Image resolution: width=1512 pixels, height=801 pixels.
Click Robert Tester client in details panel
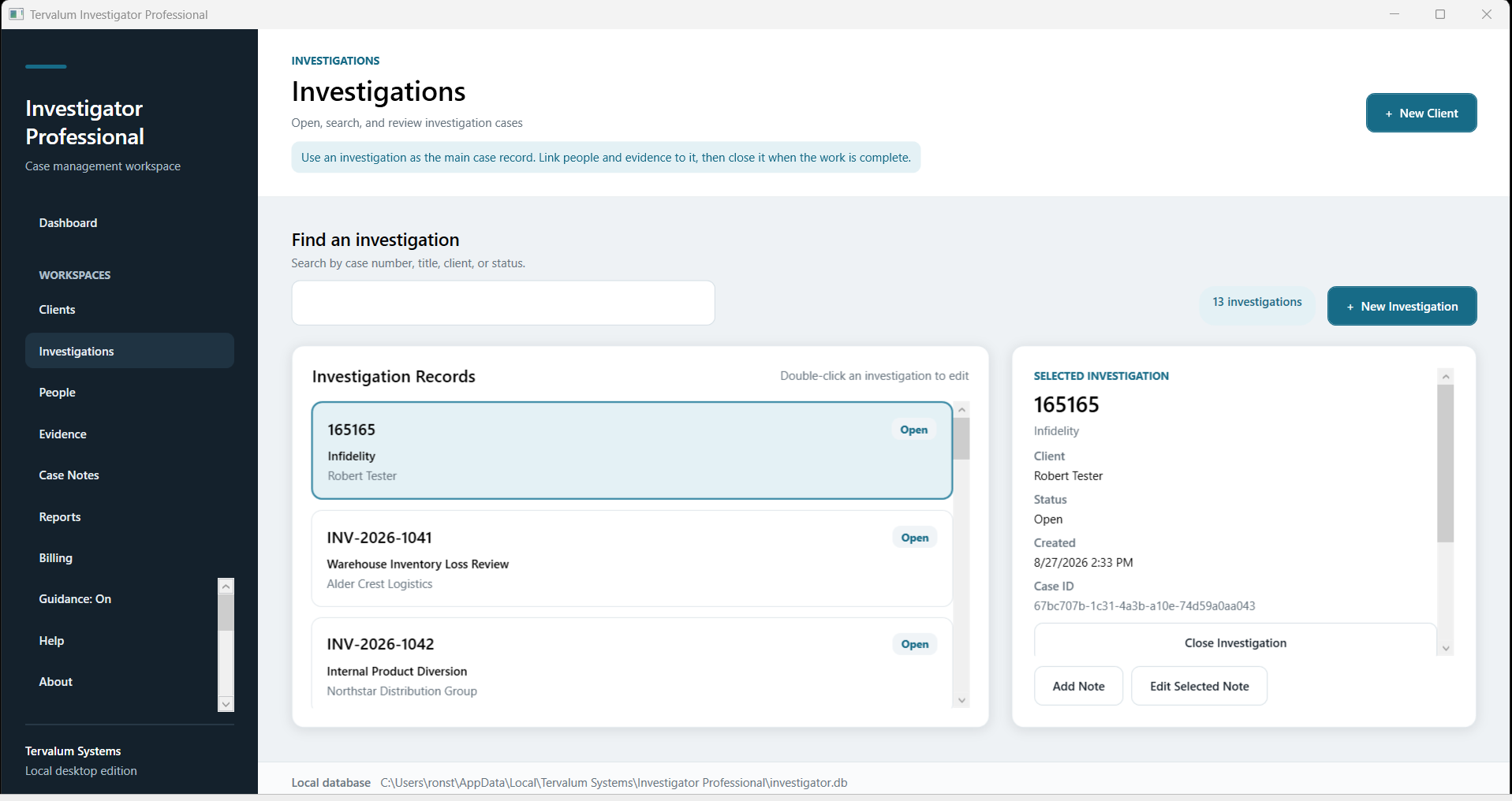(1068, 475)
